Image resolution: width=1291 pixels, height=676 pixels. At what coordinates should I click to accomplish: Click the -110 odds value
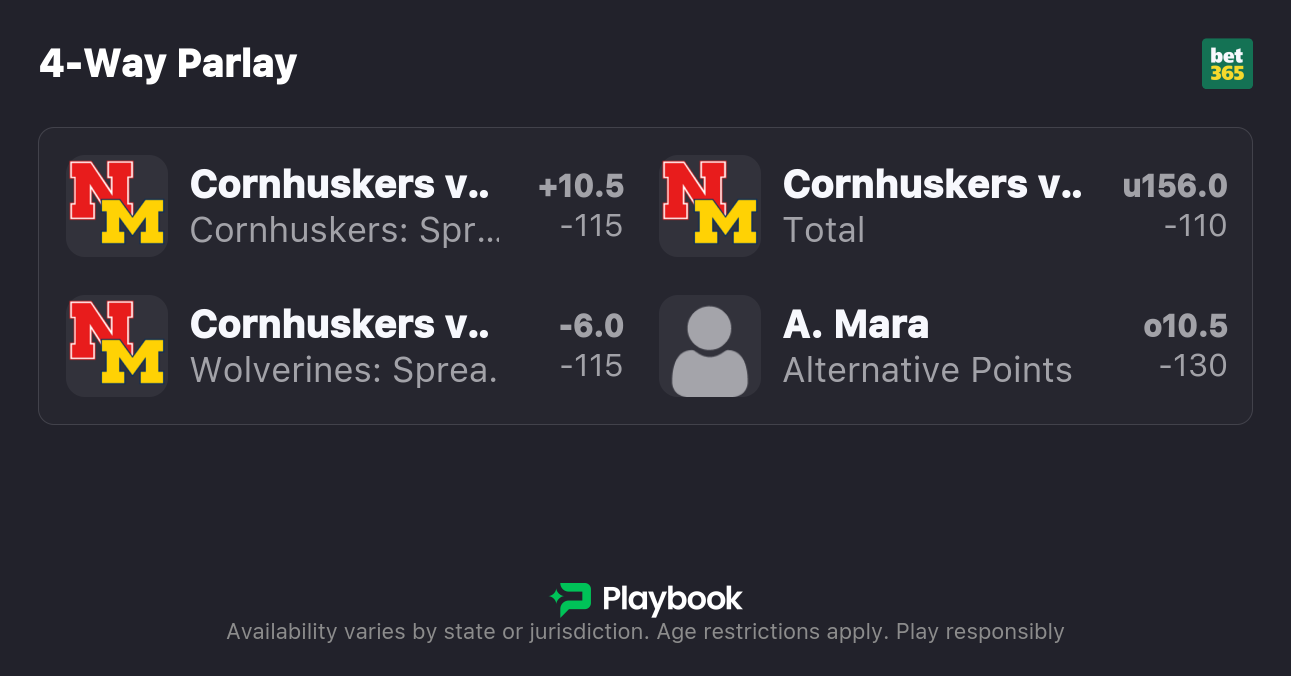pyautogui.click(x=1195, y=226)
